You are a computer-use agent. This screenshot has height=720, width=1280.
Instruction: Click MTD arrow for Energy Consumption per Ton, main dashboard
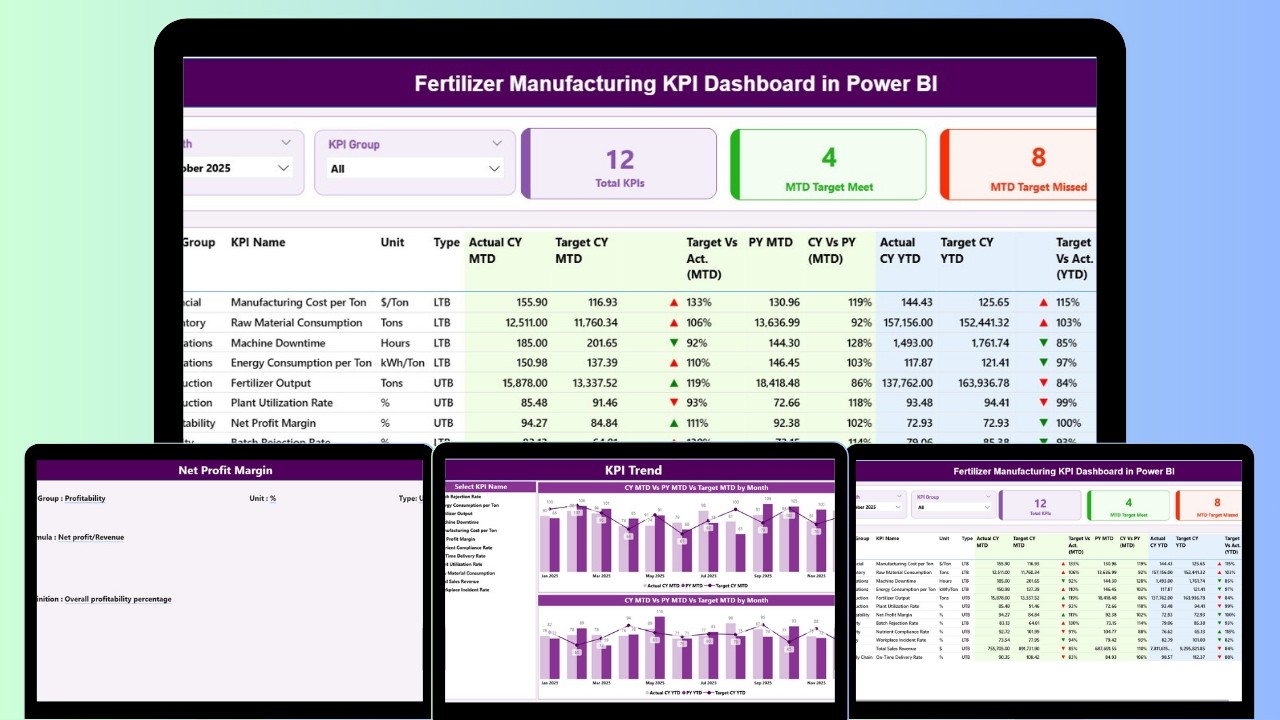[674, 362]
